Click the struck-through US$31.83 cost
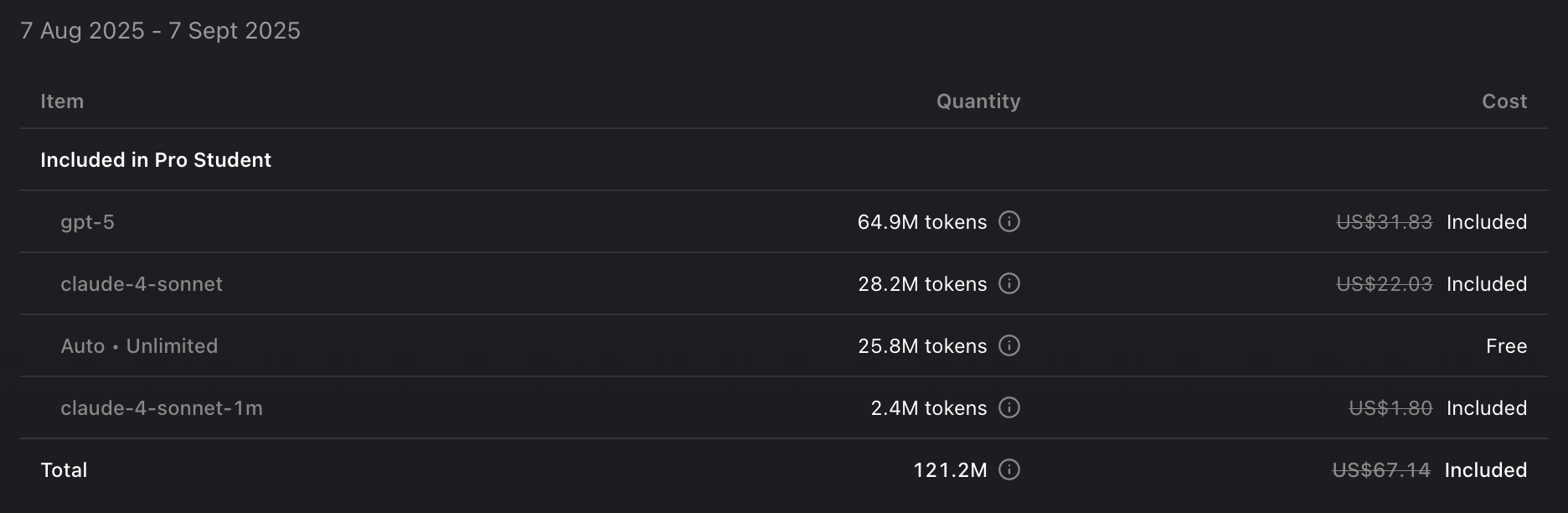The image size is (1568, 513). click(x=1384, y=222)
